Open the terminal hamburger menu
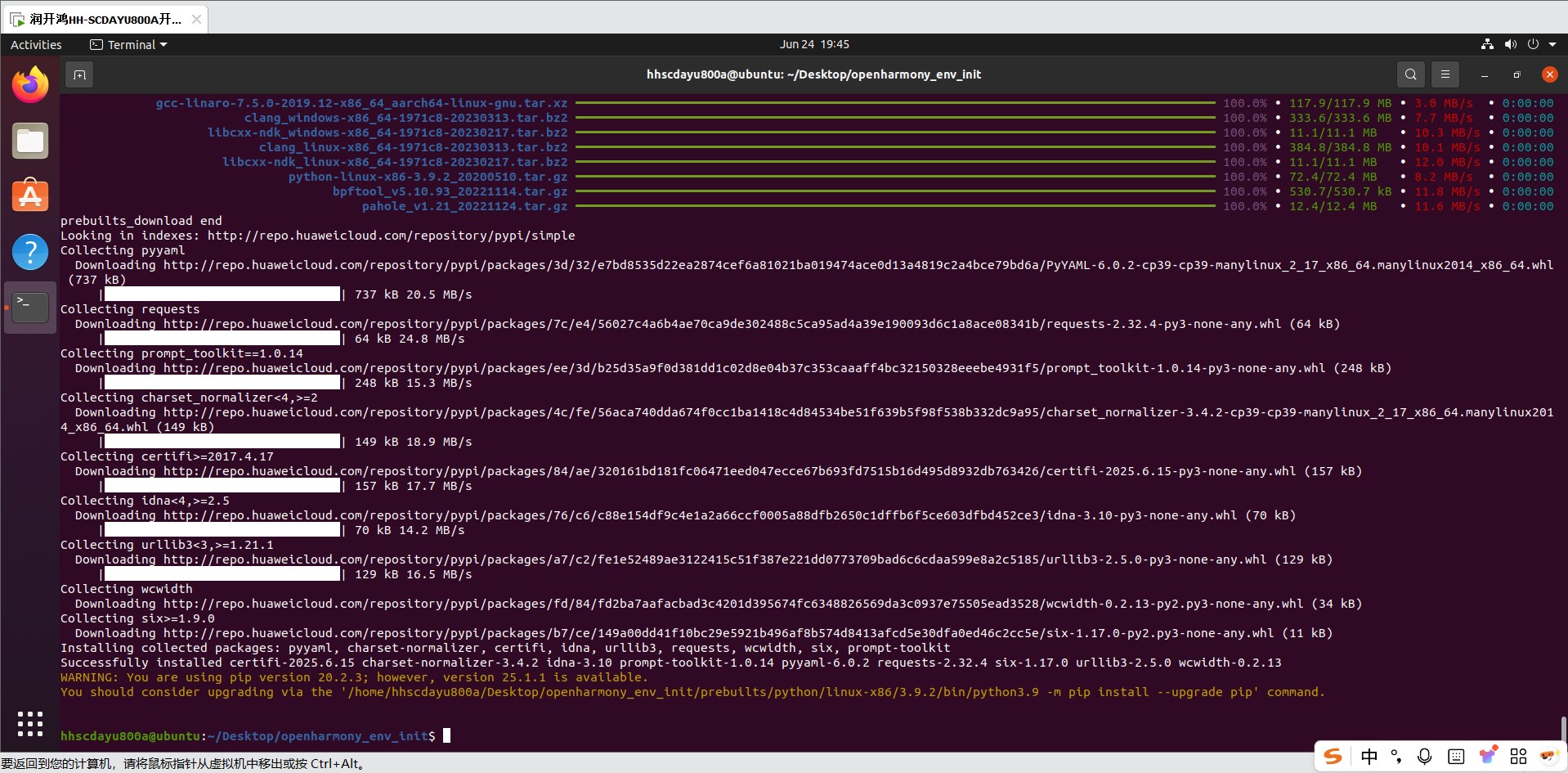The height and width of the screenshot is (773, 1568). click(x=1445, y=74)
